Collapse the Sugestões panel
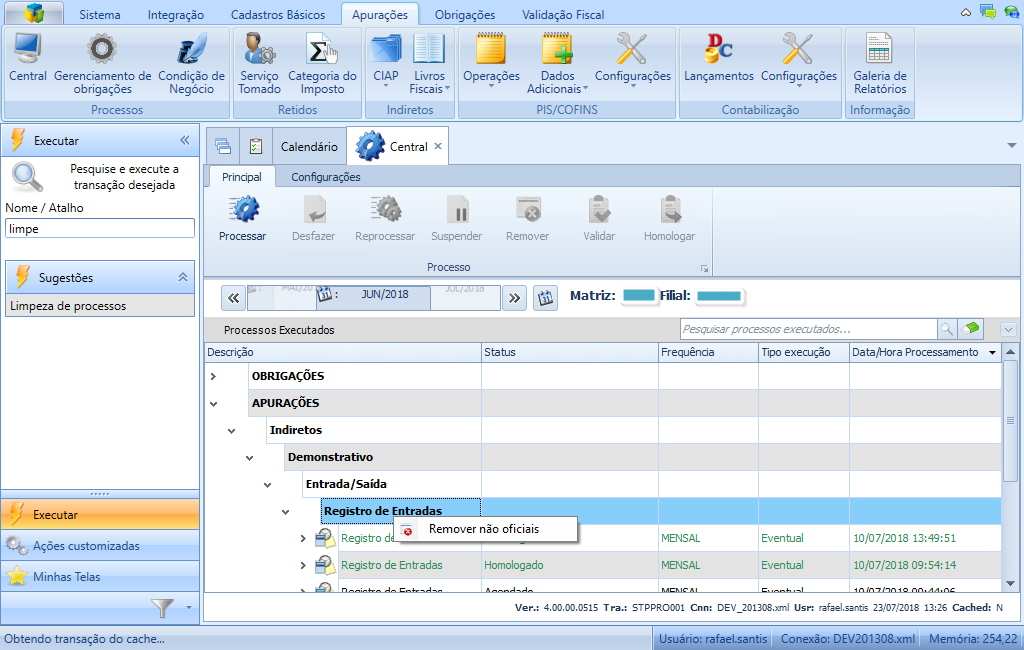This screenshot has height=650, width=1024. pyautogui.click(x=183, y=277)
